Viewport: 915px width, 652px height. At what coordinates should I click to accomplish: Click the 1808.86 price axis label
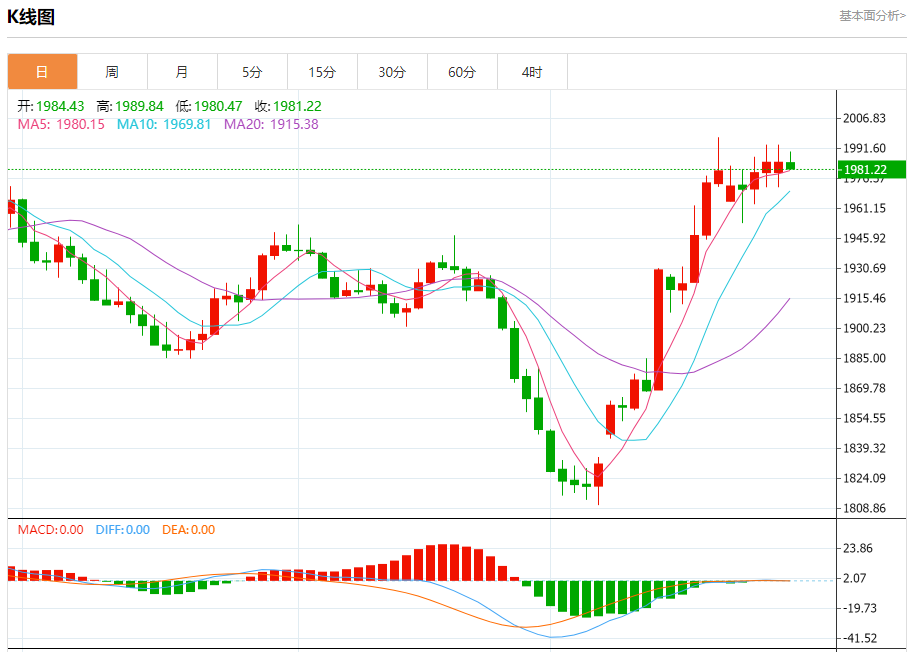tap(865, 508)
